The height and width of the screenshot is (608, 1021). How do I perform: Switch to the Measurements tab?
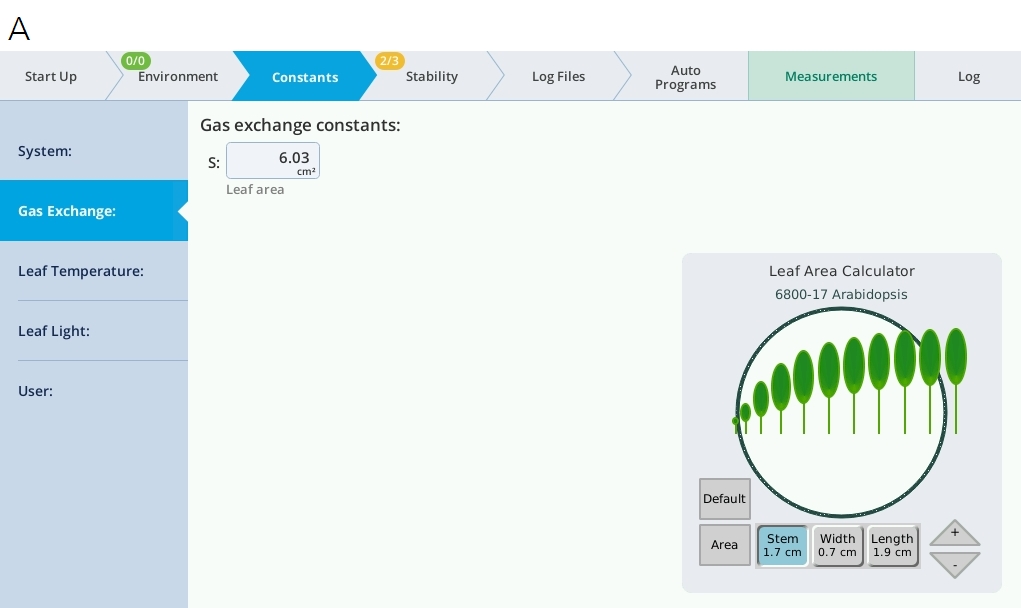[831, 76]
